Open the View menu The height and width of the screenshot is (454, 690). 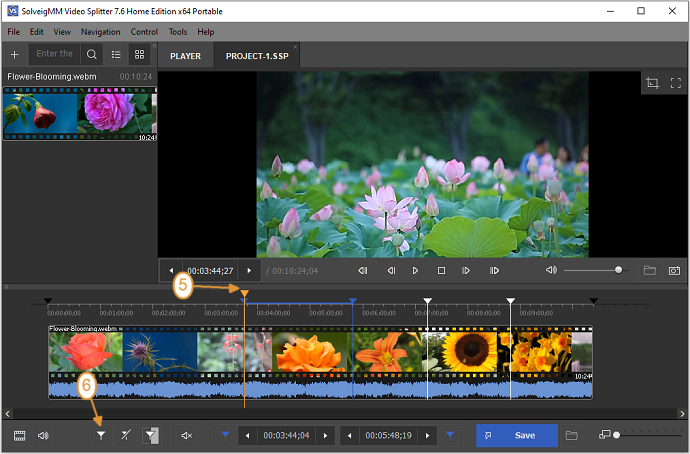coord(62,32)
